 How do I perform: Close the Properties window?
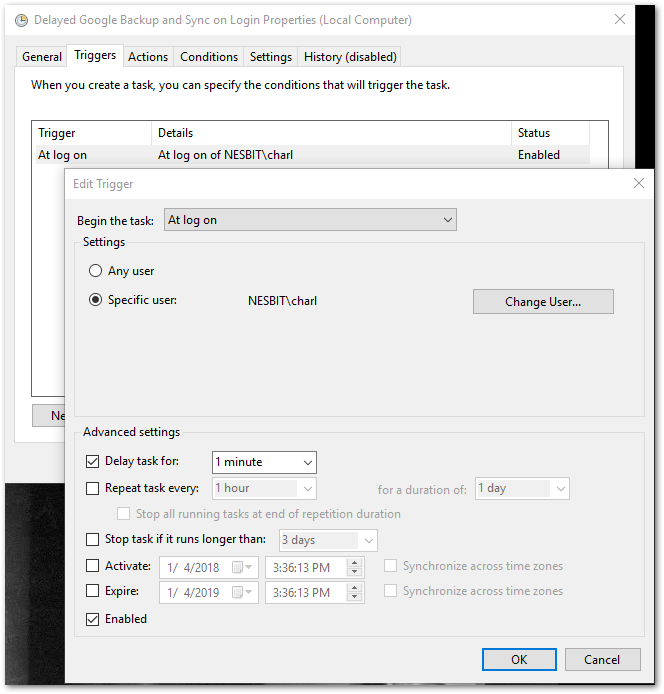[620, 19]
